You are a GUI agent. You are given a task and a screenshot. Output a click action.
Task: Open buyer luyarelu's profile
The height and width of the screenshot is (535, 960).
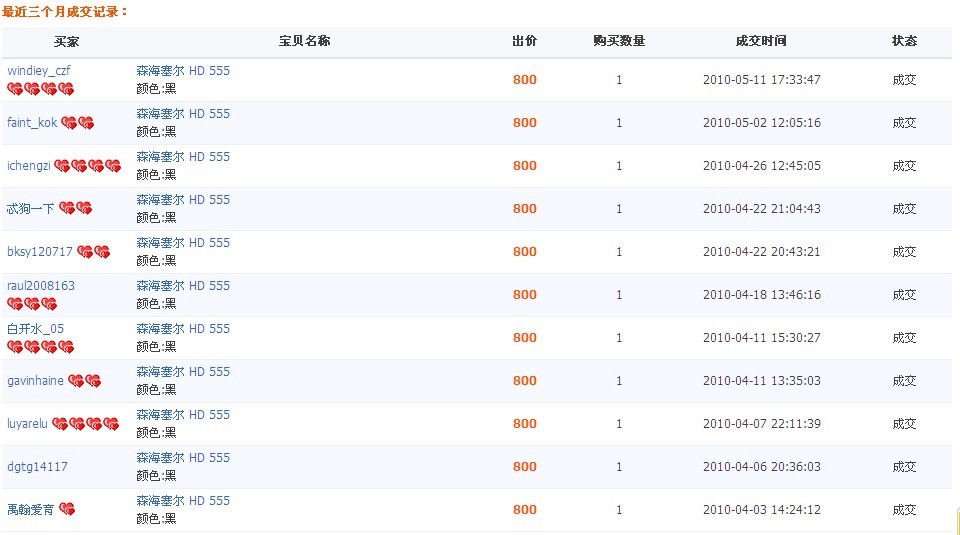(x=27, y=424)
